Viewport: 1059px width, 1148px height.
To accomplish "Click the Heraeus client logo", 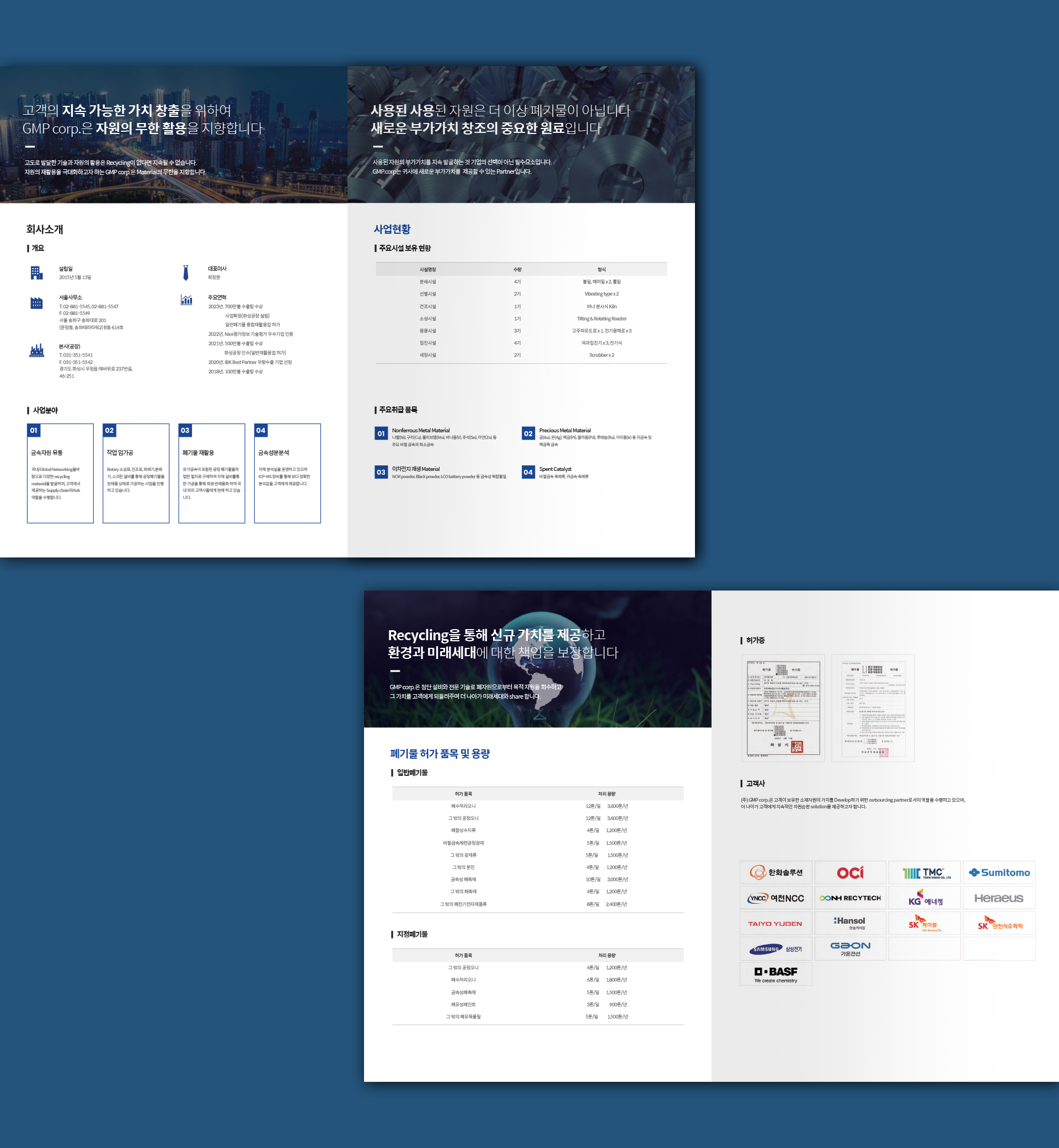I will pos(999,898).
